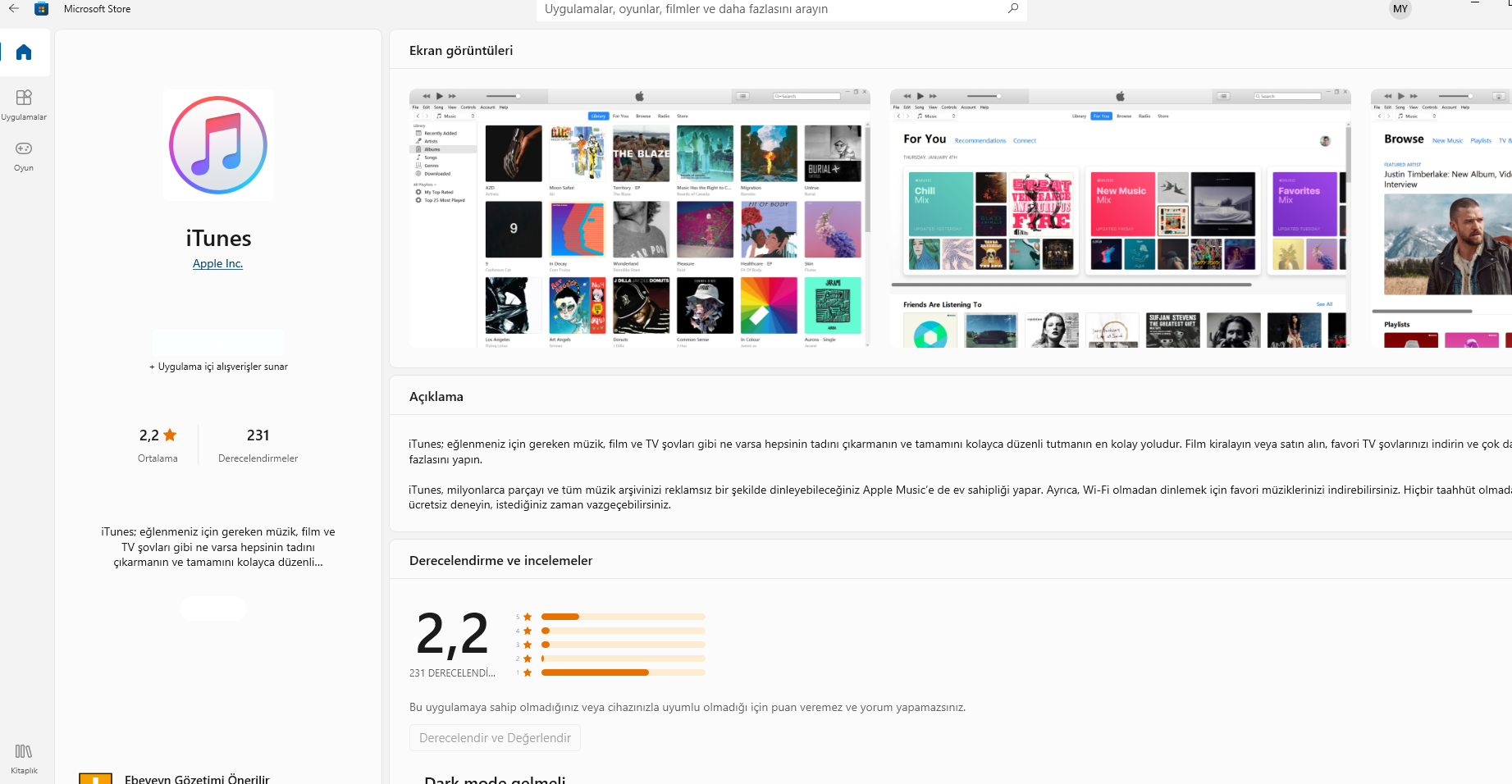Click the search magnifier icon
Viewport: 1512px width, 784px height.
pyautogui.click(x=1013, y=9)
